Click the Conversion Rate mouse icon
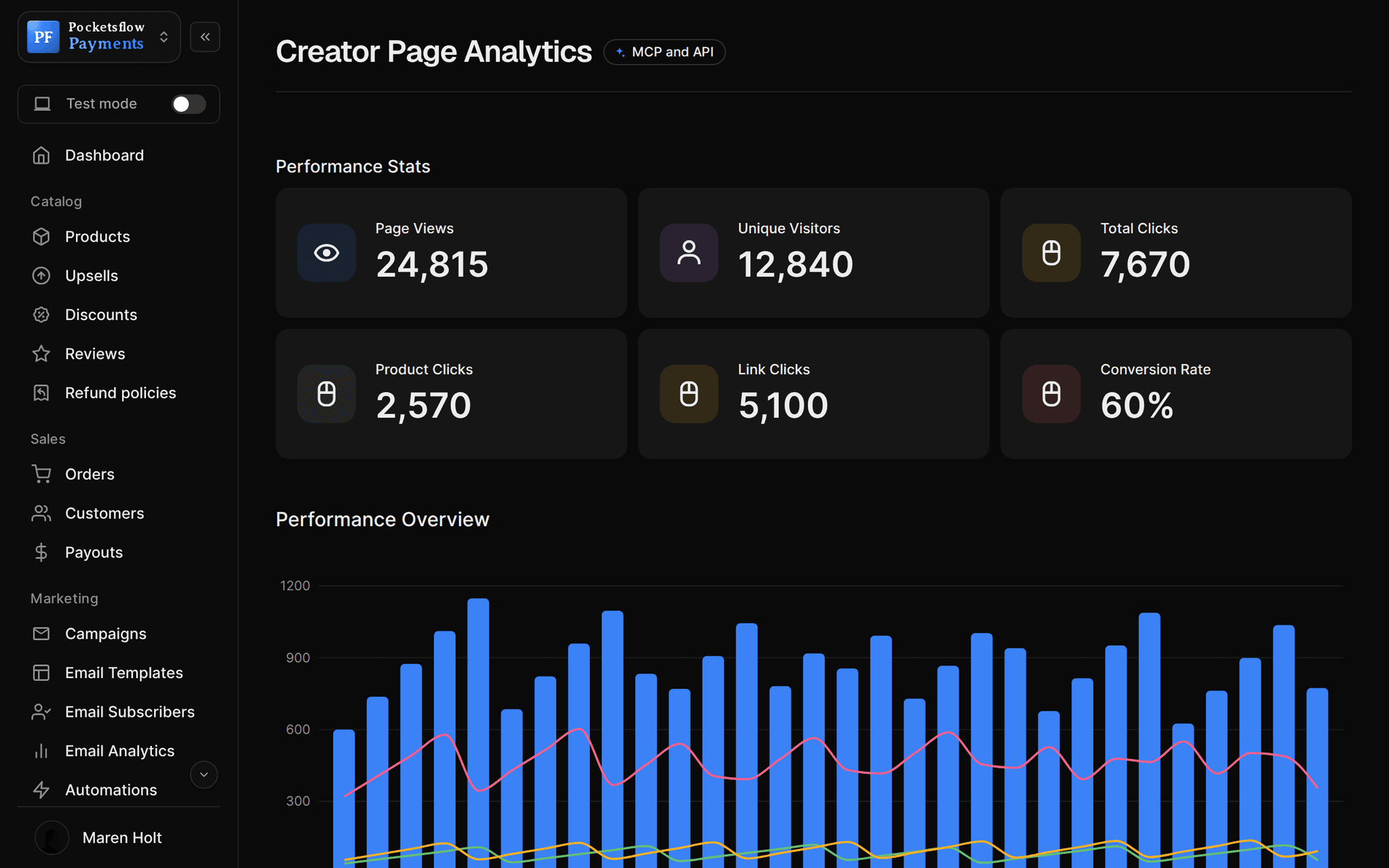This screenshot has width=1389, height=868. coord(1051,394)
